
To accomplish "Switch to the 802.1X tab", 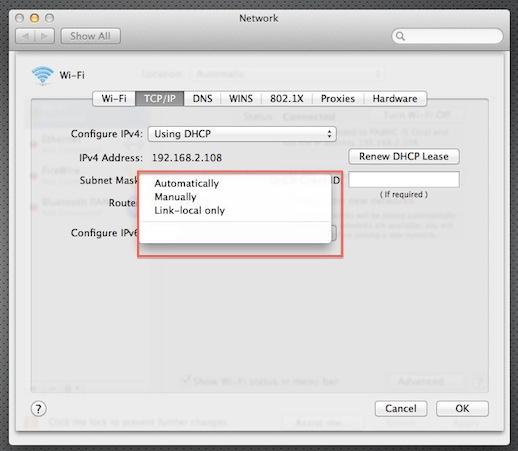I will pyautogui.click(x=287, y=99).
